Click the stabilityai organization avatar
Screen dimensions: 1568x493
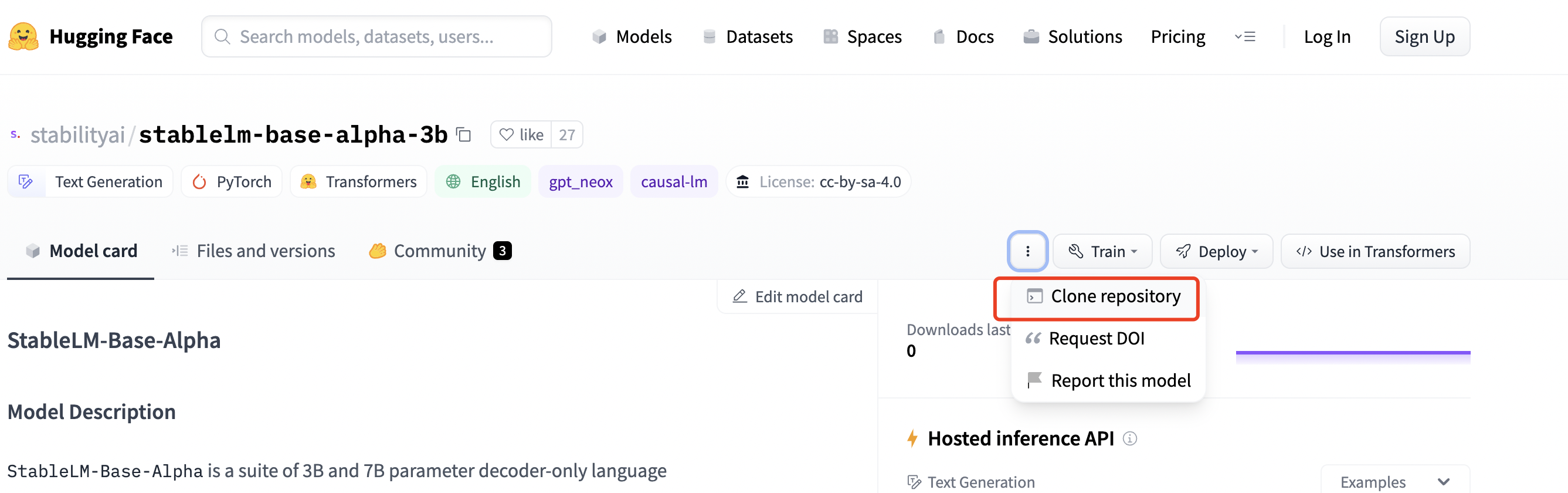pos(15,134)
